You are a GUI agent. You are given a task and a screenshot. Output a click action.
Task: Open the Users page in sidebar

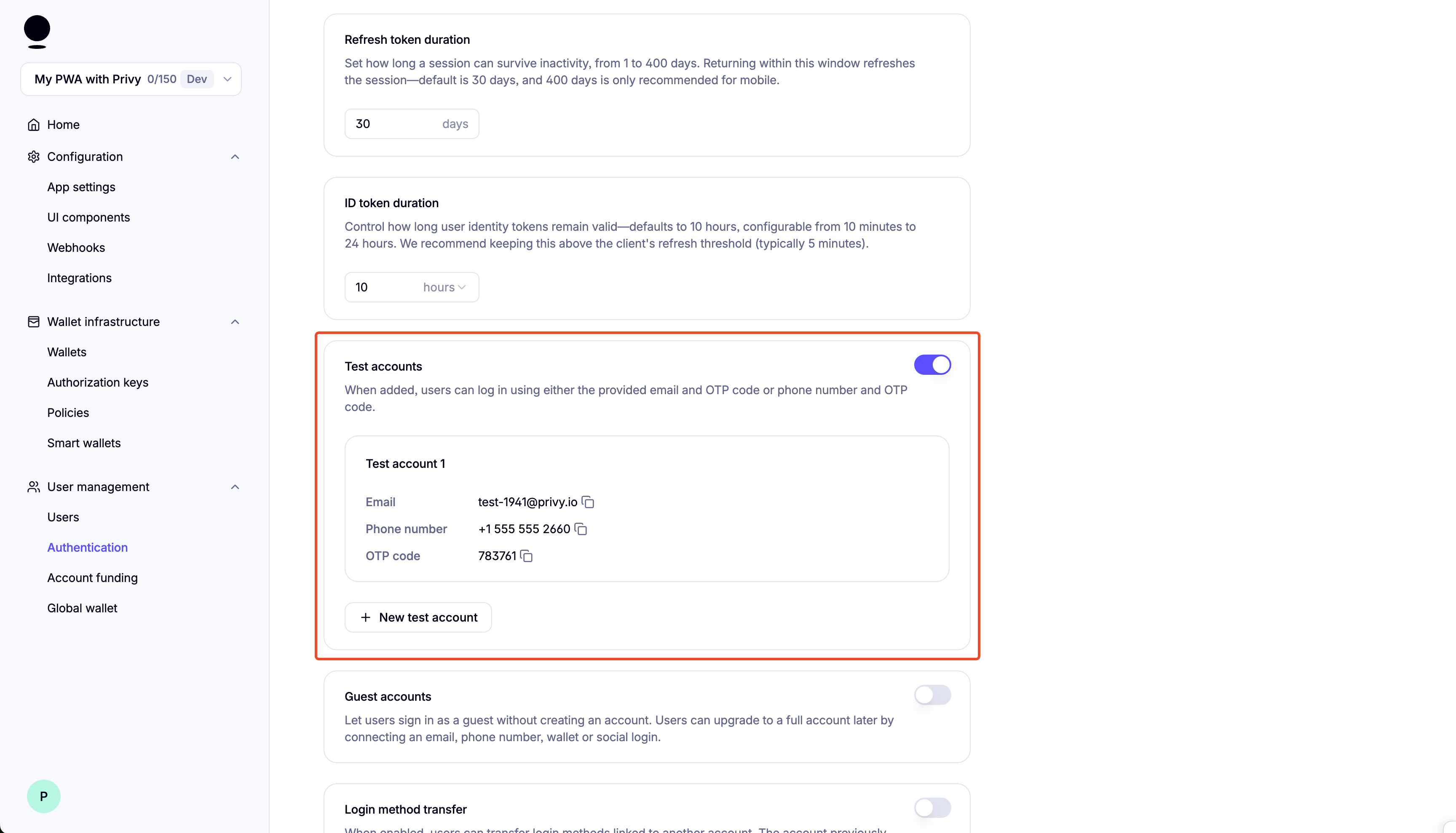63,517
